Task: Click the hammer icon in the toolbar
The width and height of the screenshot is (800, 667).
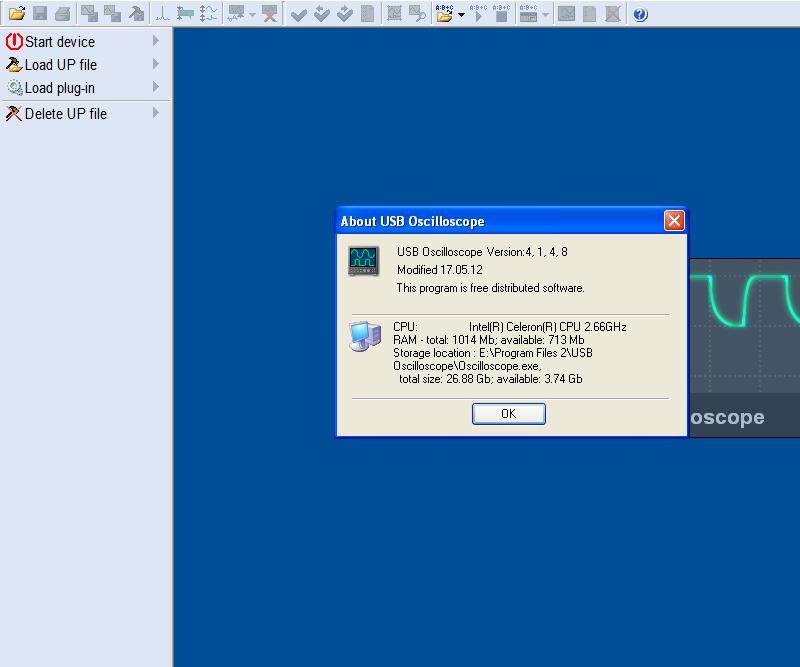Action: click(136, 13)
